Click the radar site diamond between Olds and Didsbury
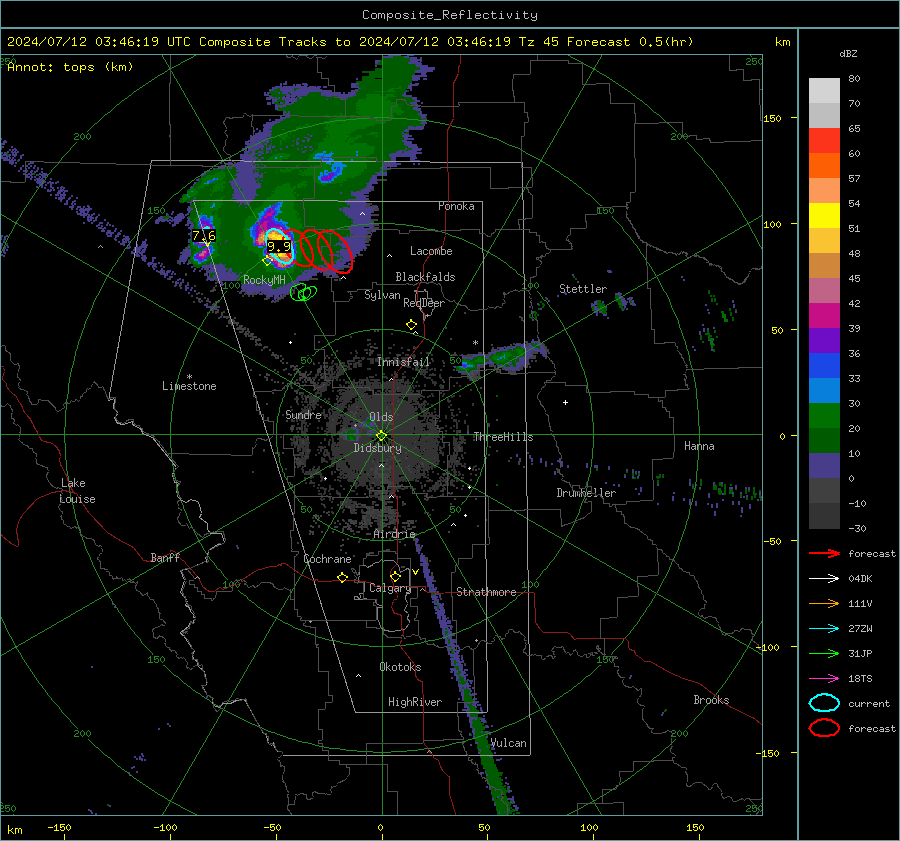Viewport: 900px width, 841px height. [382, 435]
